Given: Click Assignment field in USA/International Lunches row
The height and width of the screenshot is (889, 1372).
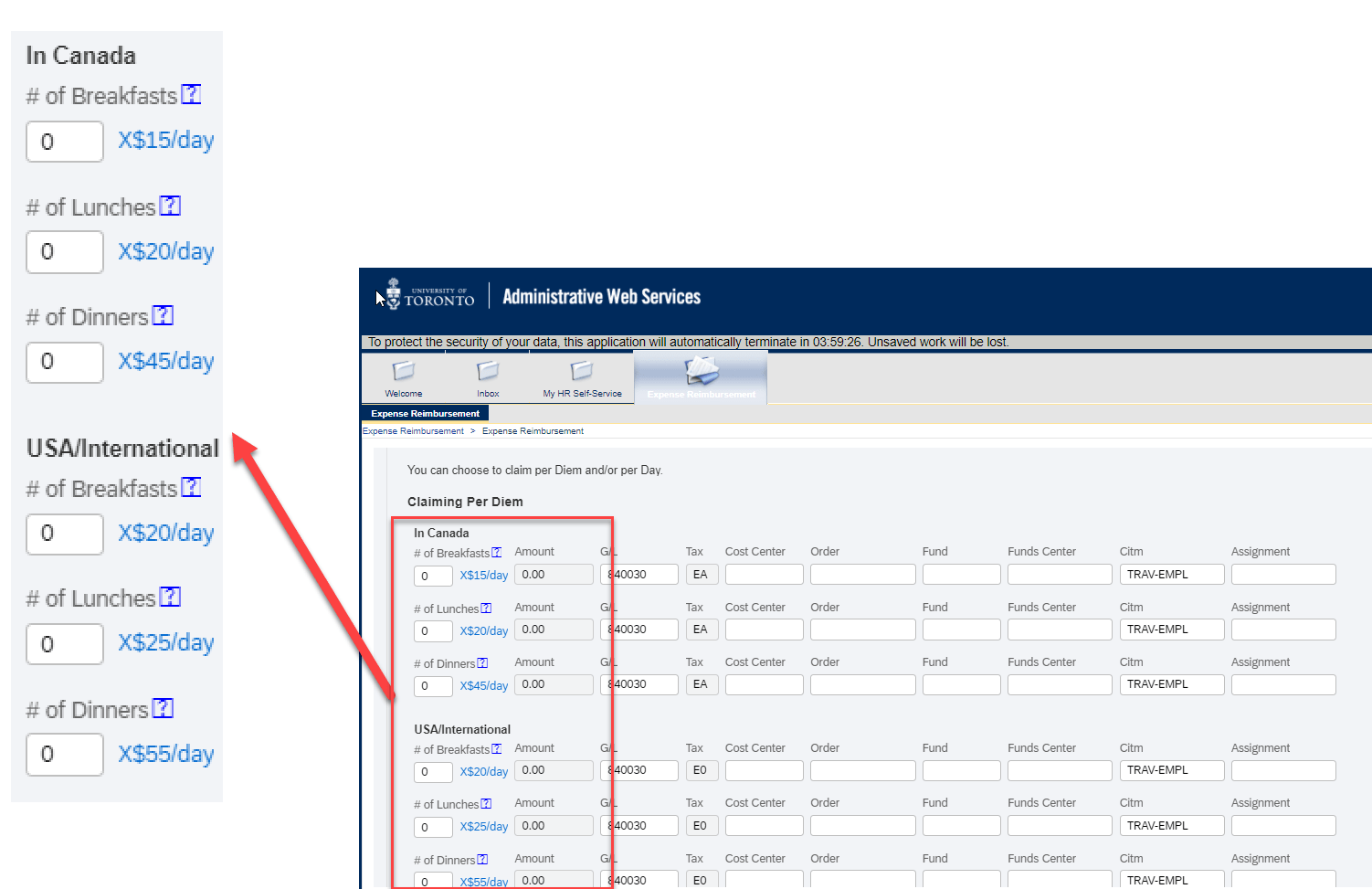Looking at the screenshot, I should (x=1283, y=826).
